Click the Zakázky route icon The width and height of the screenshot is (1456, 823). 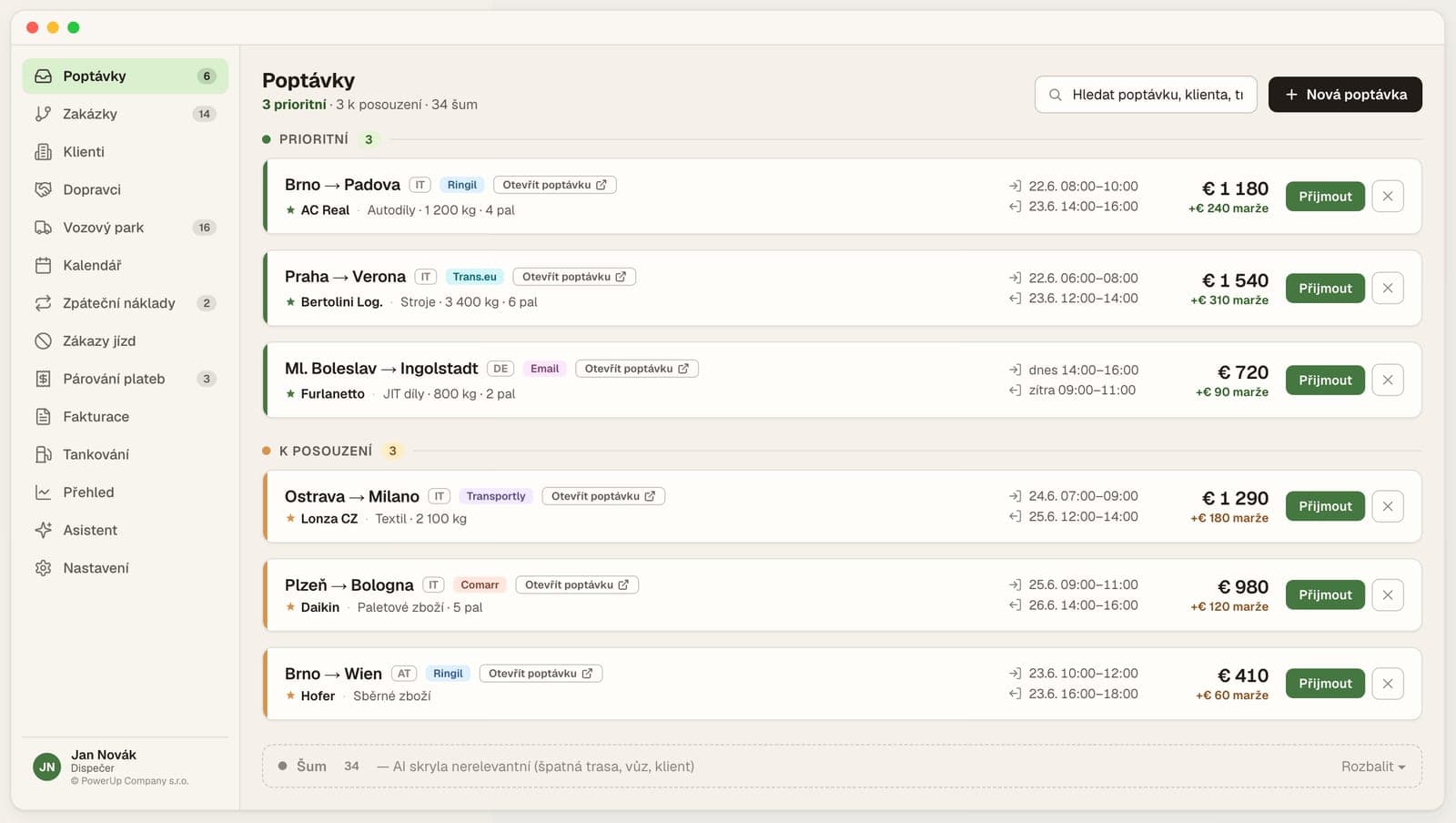point(43,114)
